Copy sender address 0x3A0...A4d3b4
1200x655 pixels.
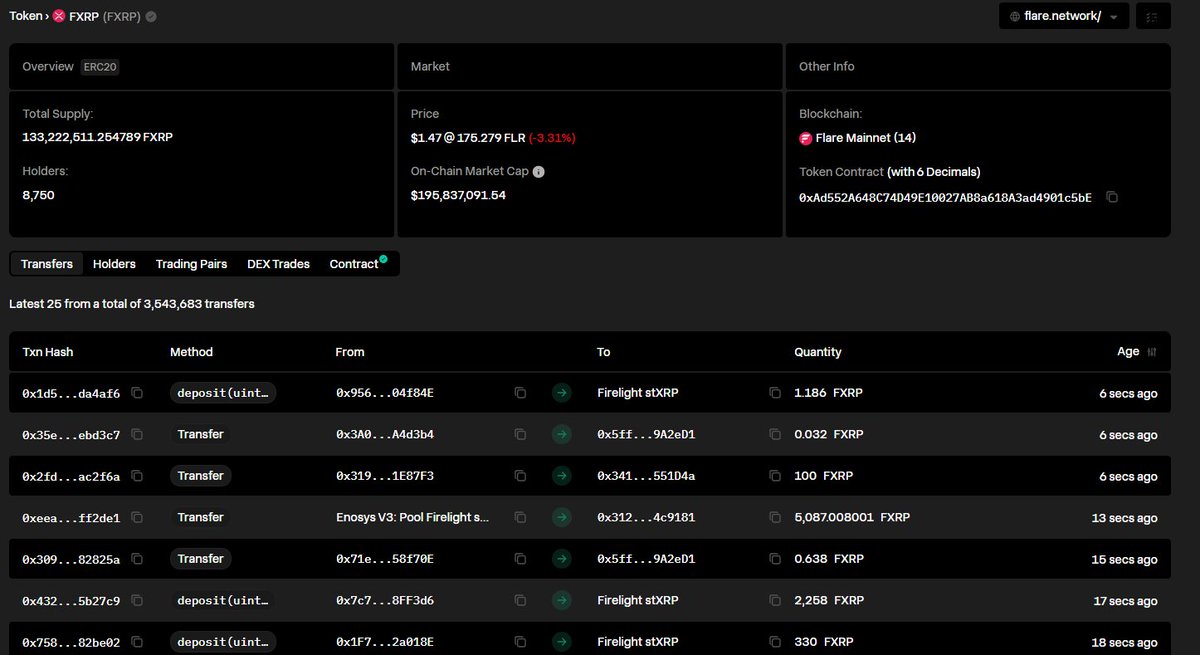click(520, 434)
